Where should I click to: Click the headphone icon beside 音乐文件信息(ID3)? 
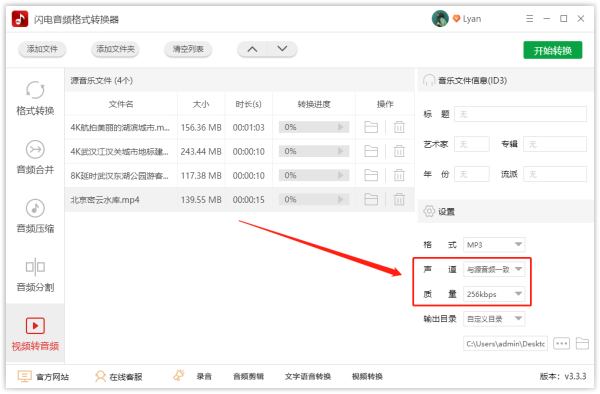click(429, 80)
